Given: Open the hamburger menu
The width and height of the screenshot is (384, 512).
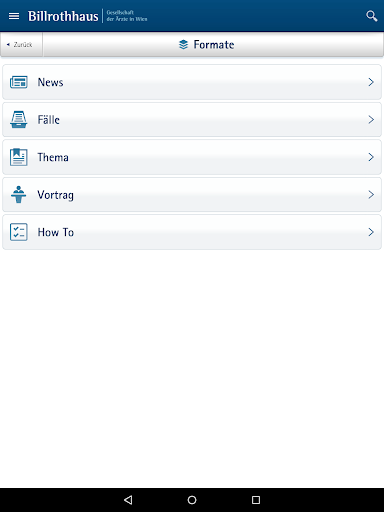Looking at the screenshot, I should point(14,16).
